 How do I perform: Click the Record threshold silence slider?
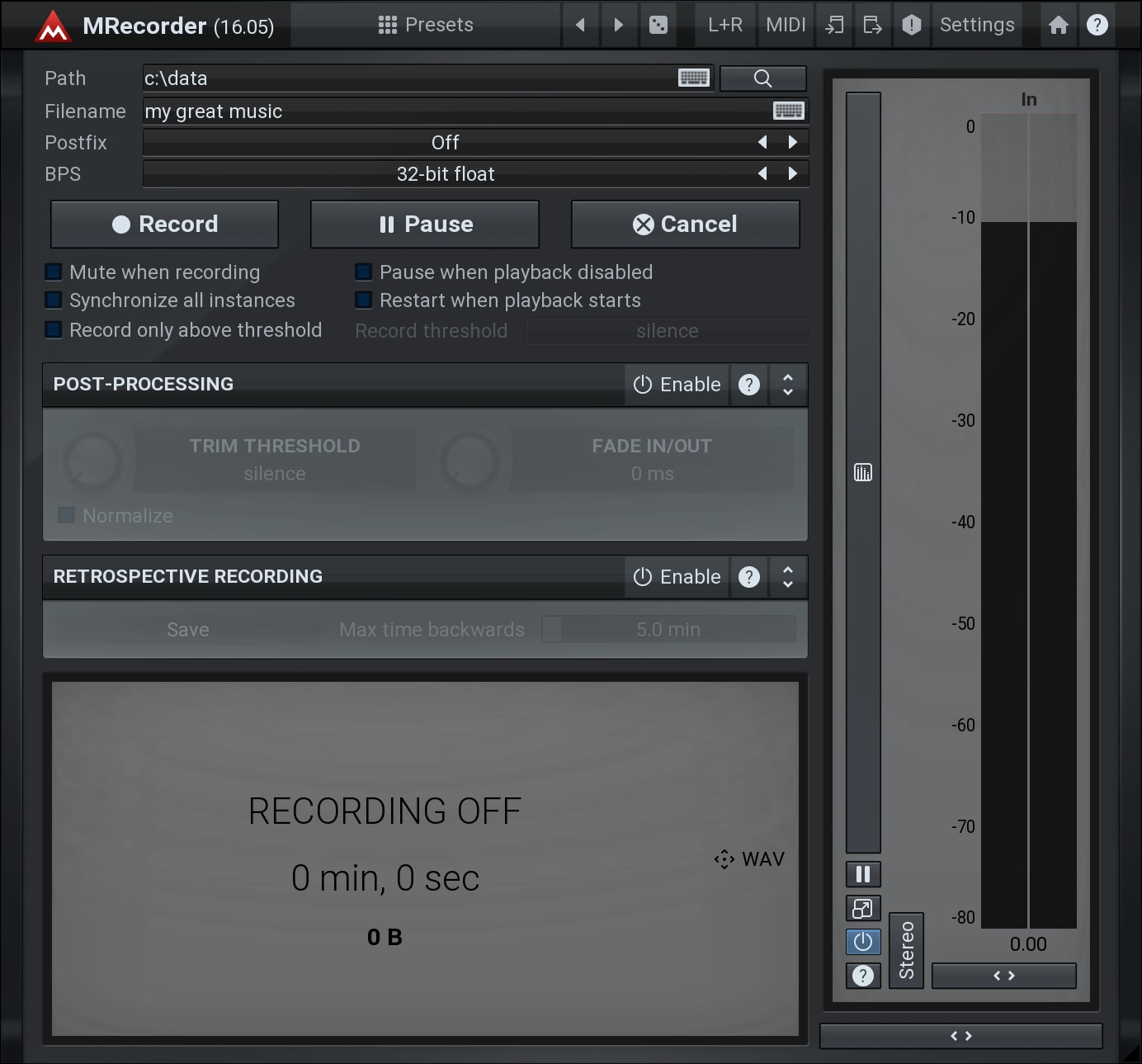668,331
